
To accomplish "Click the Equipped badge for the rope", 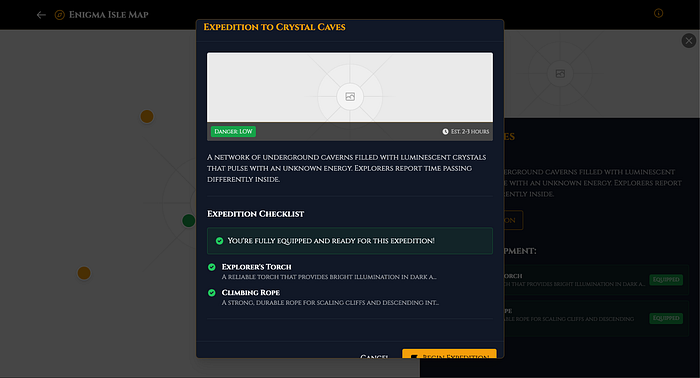I will click(x=666, y=318).
